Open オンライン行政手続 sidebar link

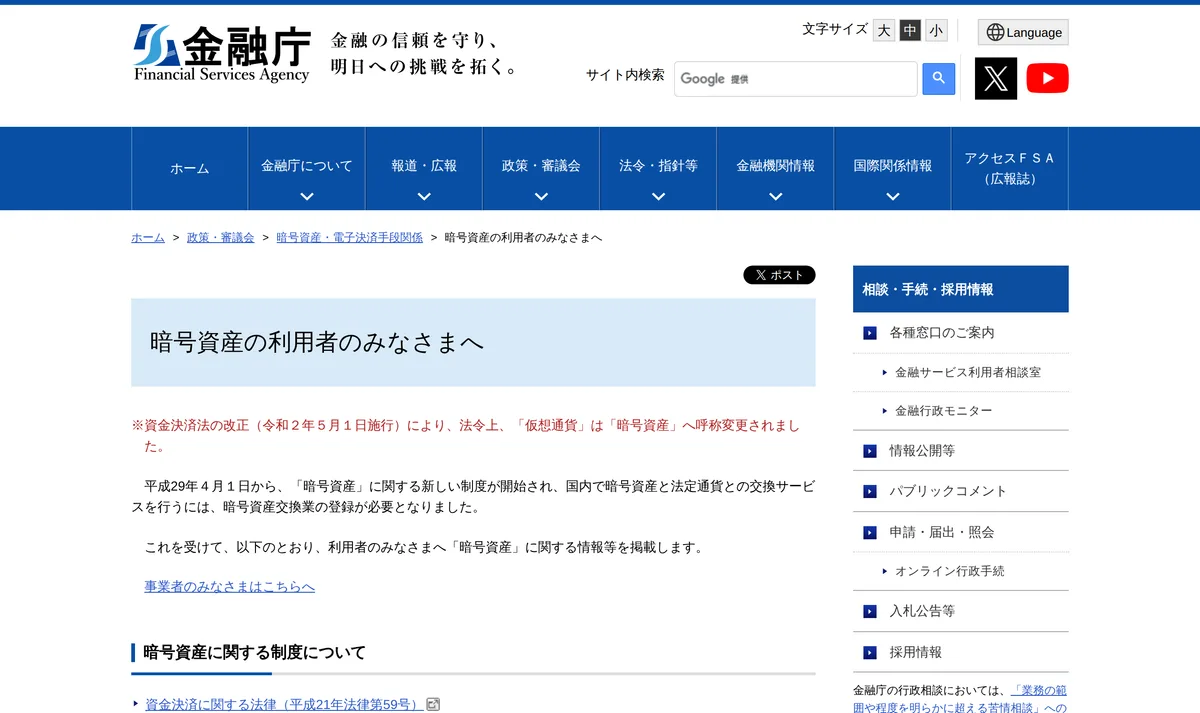[x=950, y=571]
